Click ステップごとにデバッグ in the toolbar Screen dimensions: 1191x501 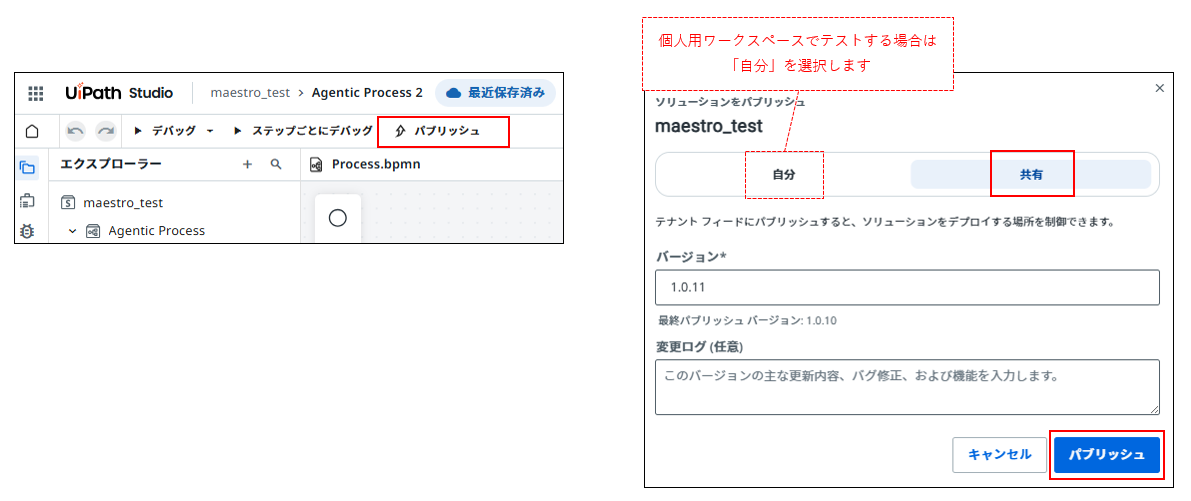[x=303, y=131]
